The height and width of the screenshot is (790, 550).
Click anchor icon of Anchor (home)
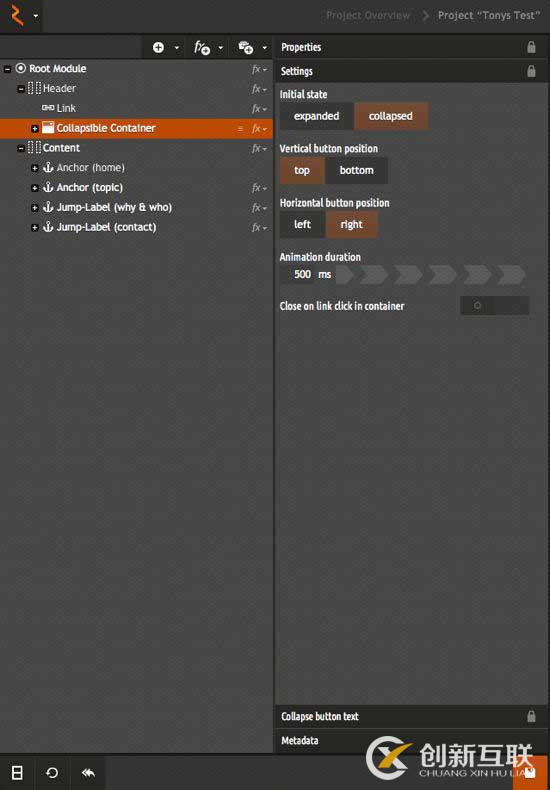click(48, 167)
